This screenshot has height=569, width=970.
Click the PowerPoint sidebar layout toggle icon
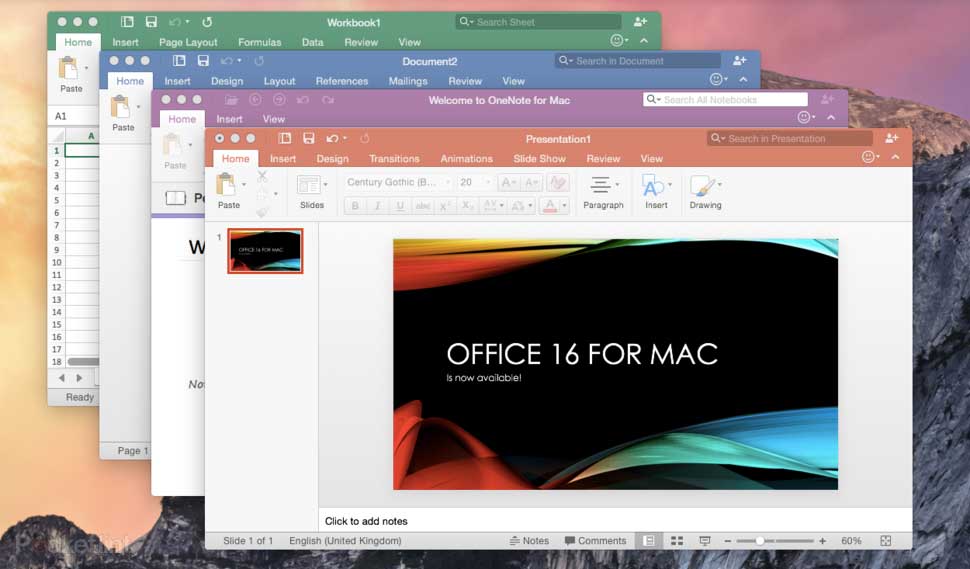[x=285, y=139]
